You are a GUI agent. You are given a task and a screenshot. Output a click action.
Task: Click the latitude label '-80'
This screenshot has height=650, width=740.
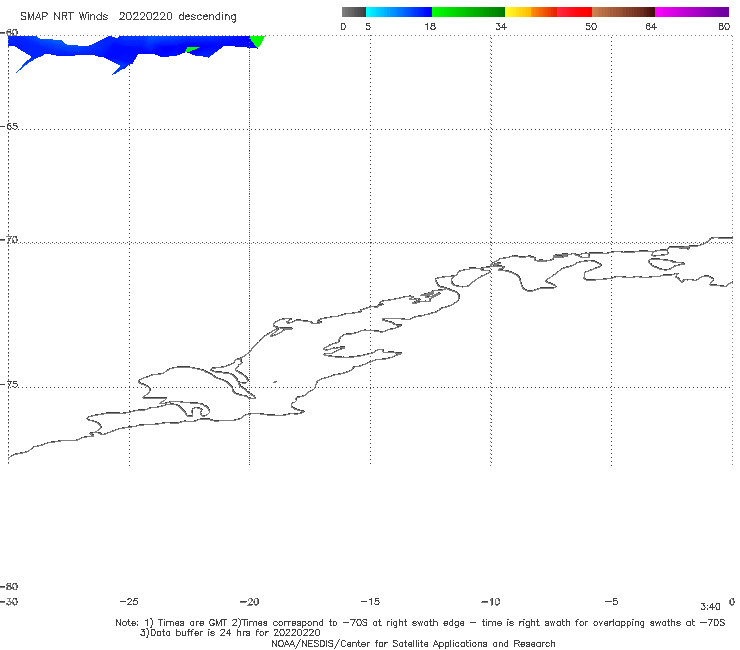(9, 587)
